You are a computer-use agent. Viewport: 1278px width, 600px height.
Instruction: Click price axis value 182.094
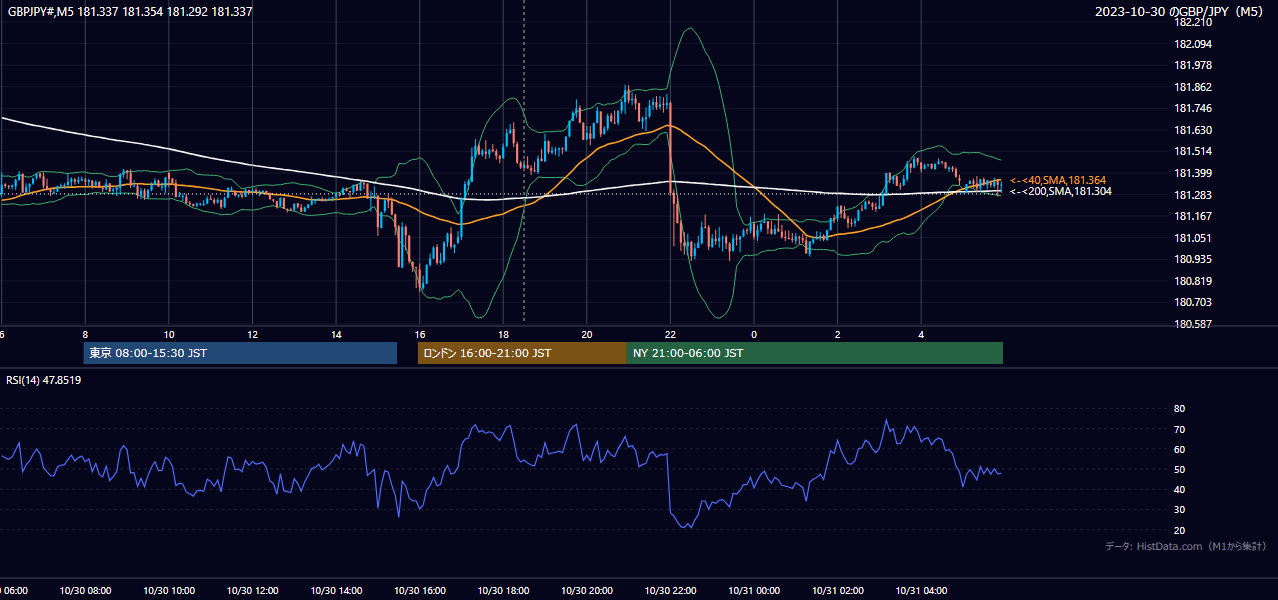point(1193,44)
